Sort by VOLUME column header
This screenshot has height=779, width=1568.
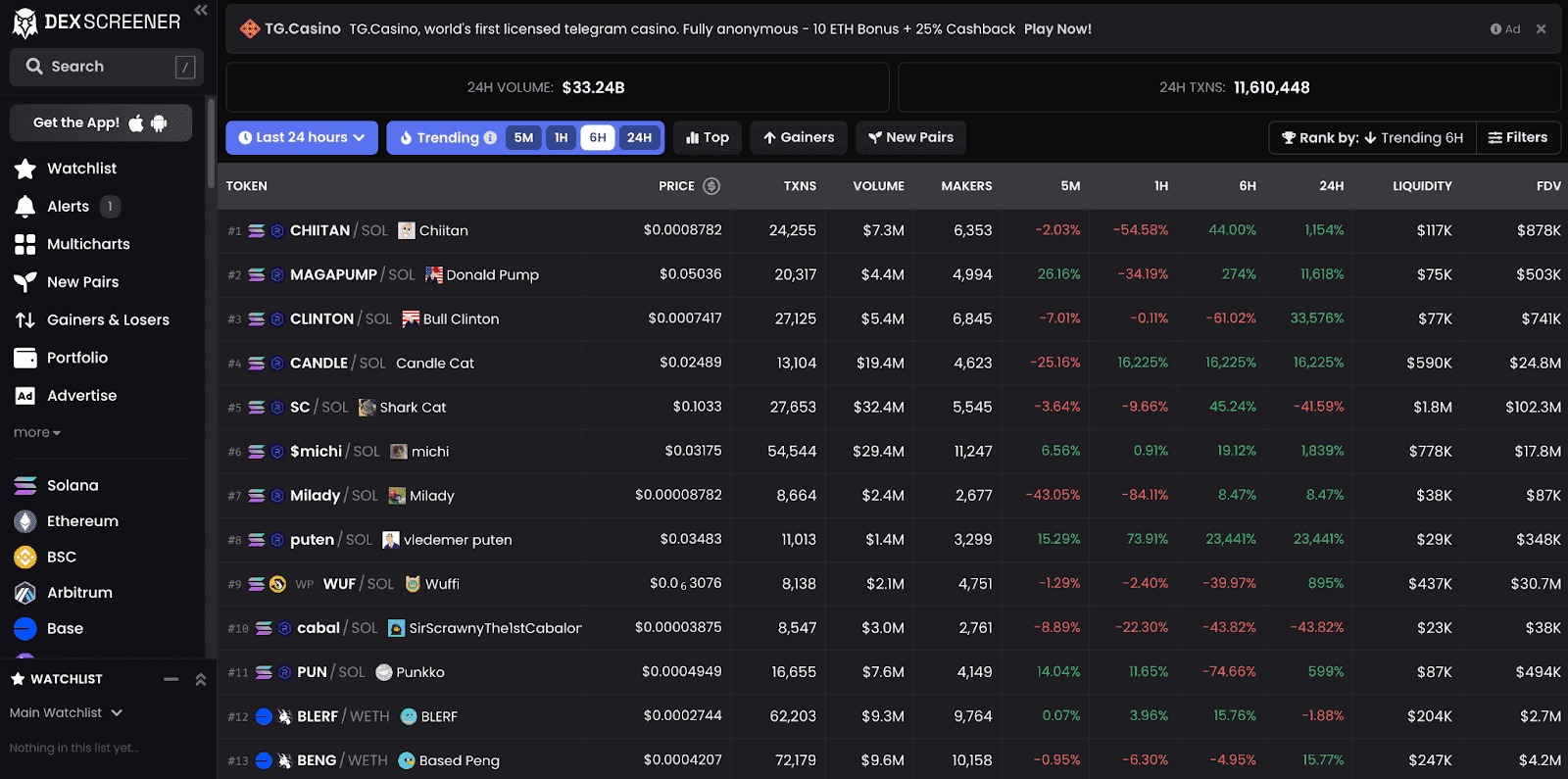click(x=878, y=186)
